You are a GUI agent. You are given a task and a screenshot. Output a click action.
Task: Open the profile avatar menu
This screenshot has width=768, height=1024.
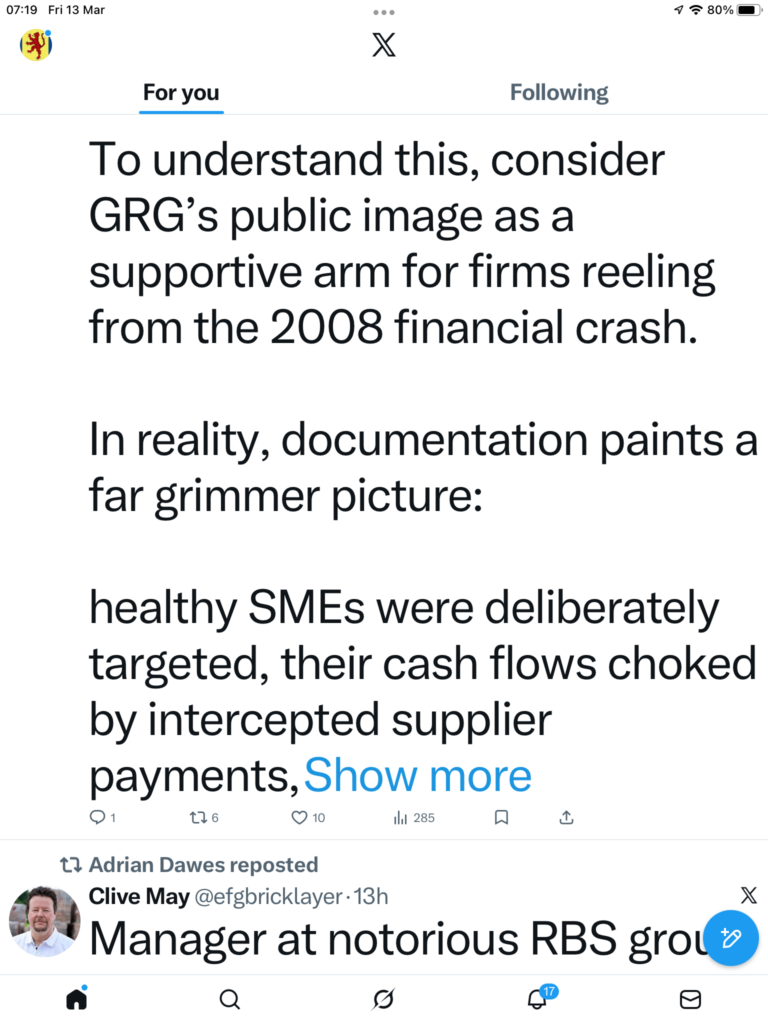click(36, 45)
